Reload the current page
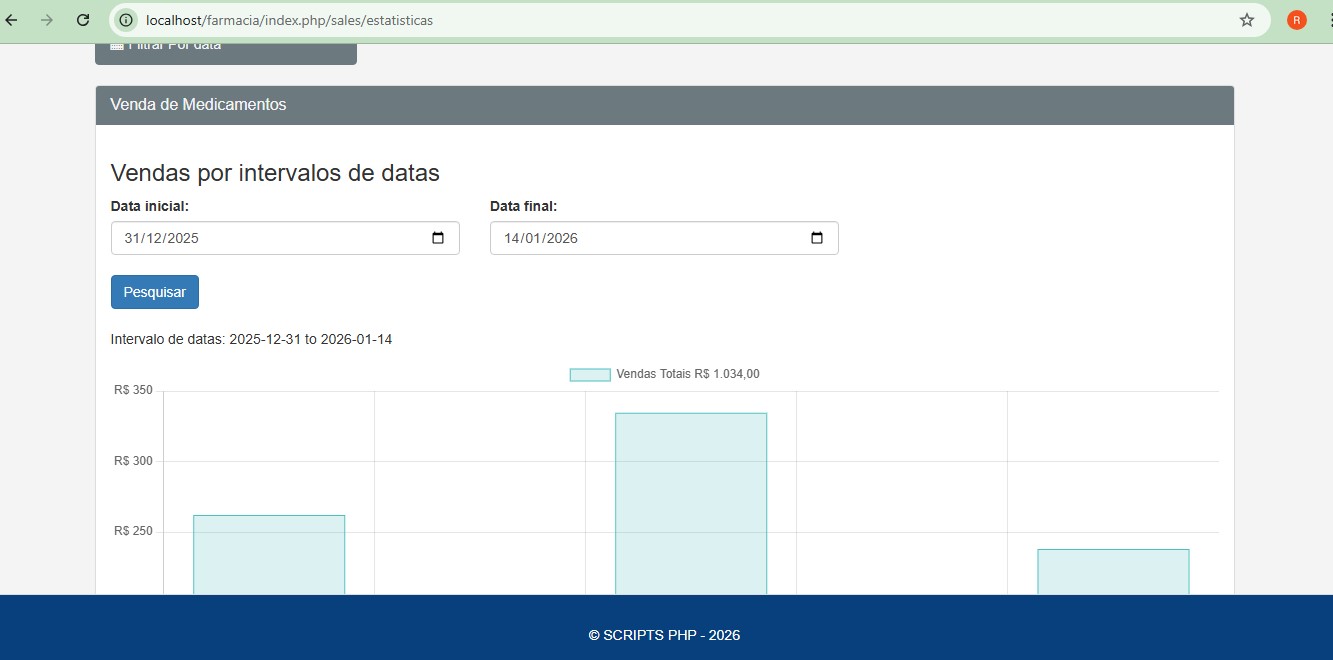 coord(83,20)
